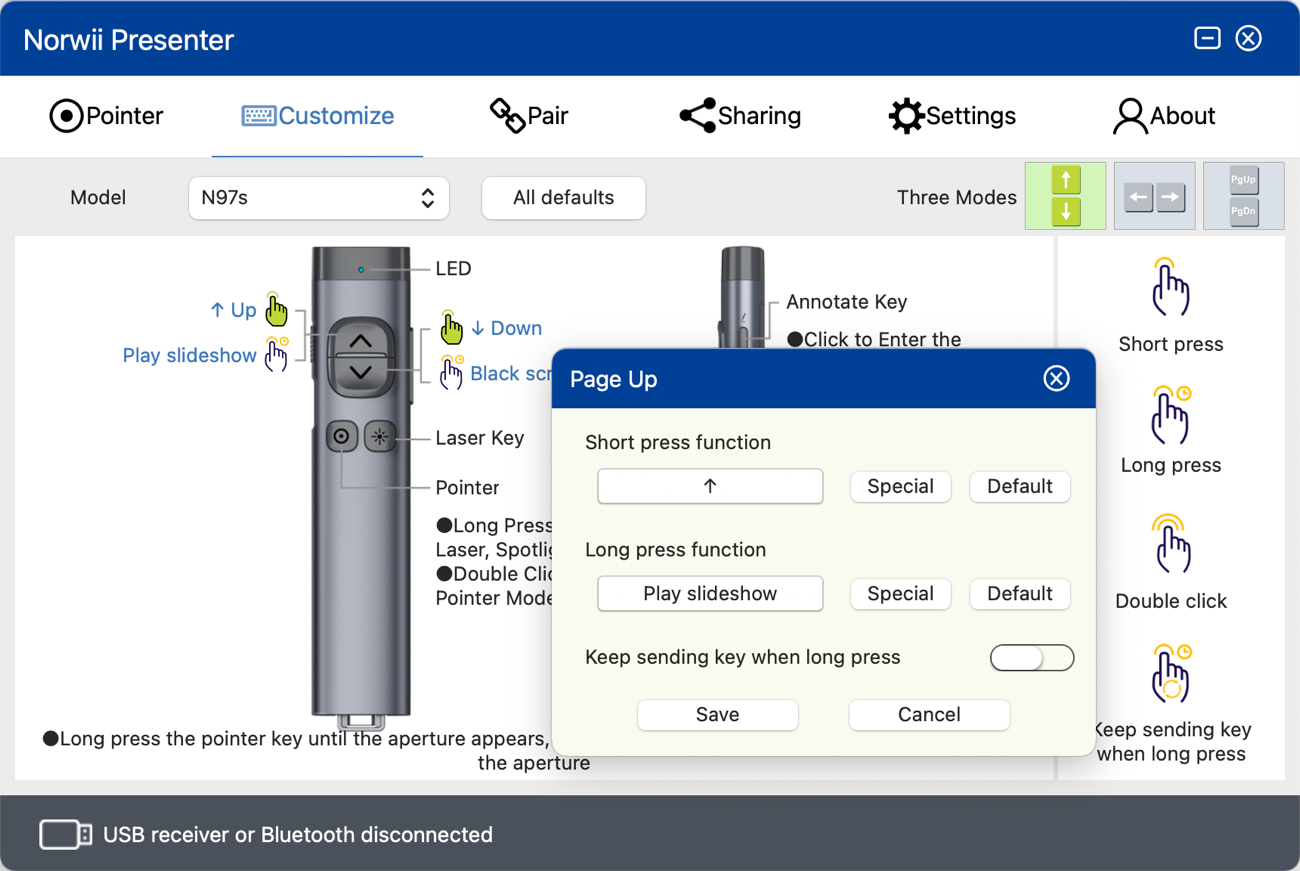Image resolution: width=1300 pixels, height=871 pixels.
Task: Click the green hand icon beside Down
Action: [452, 327]
